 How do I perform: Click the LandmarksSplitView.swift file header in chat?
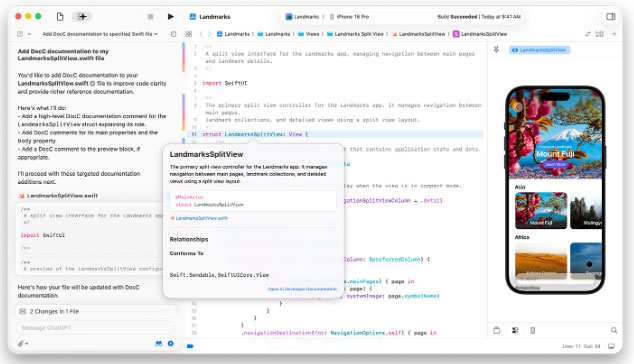[58, 196]
